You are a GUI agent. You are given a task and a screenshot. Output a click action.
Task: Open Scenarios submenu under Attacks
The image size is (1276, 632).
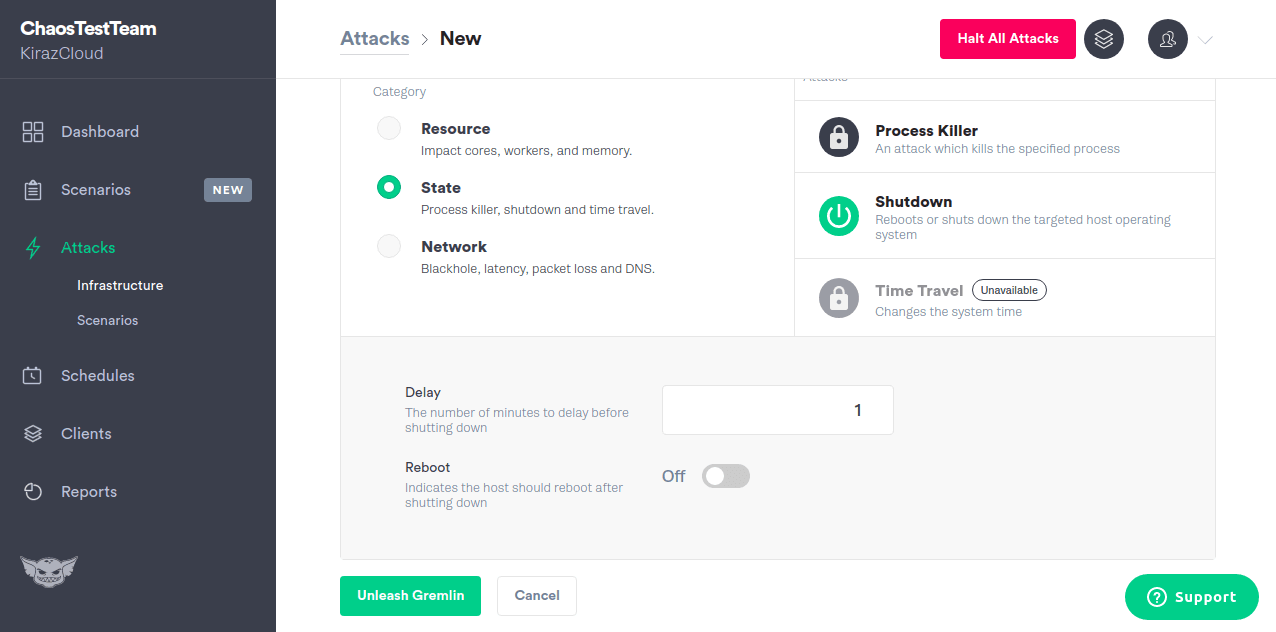(x=107, y=320)
